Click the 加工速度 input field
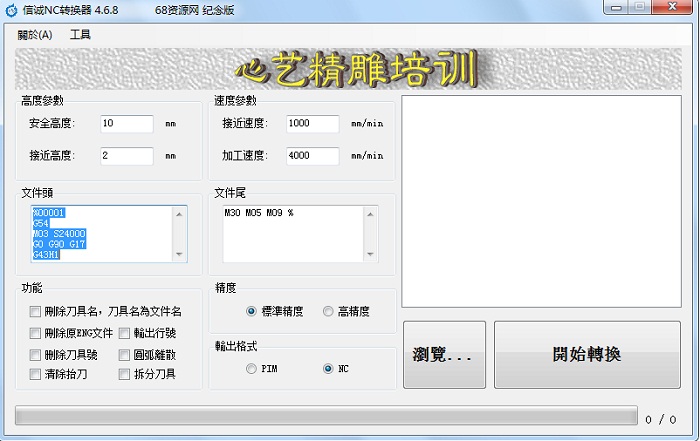Screen dimensions: 700x441 (312, 156)
